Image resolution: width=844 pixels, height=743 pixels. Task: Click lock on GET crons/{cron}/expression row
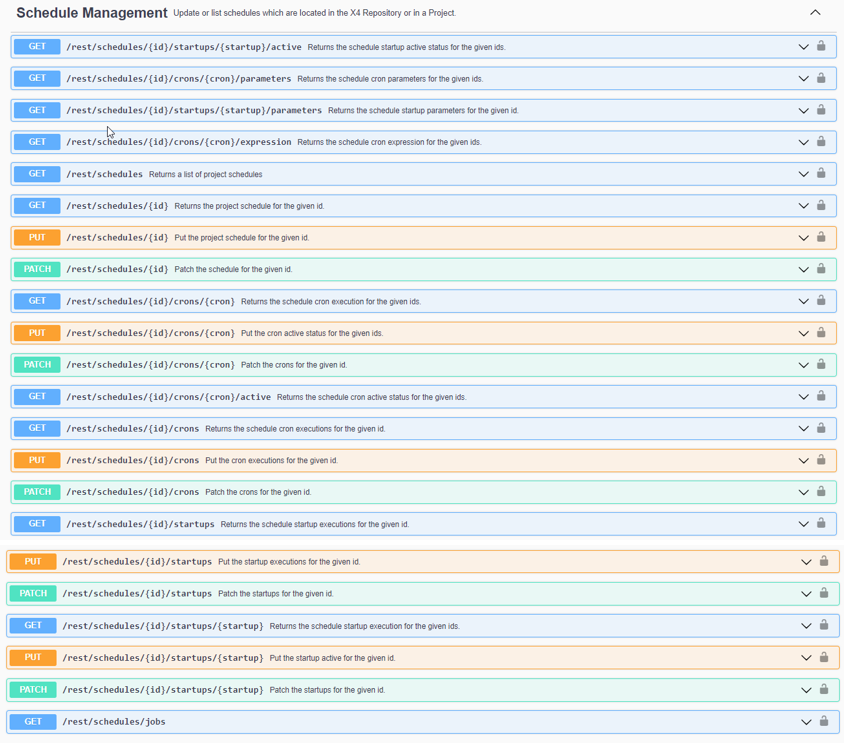(x=821, y=142)
